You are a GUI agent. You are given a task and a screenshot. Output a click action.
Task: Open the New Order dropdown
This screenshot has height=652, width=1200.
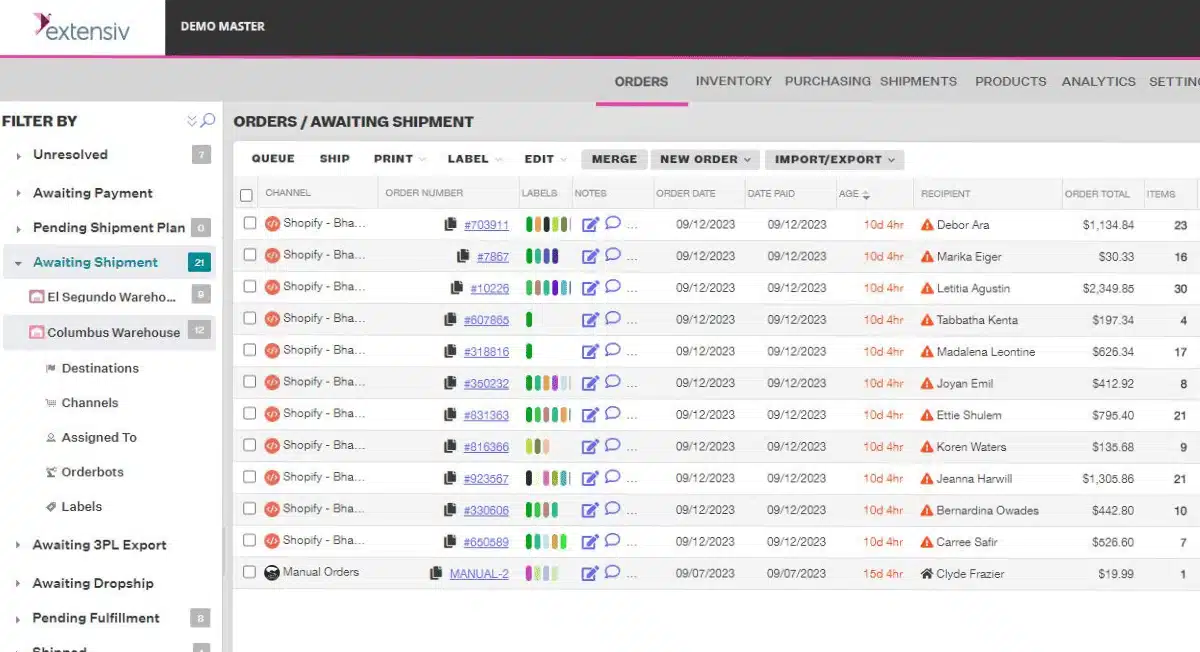point(705,159)
